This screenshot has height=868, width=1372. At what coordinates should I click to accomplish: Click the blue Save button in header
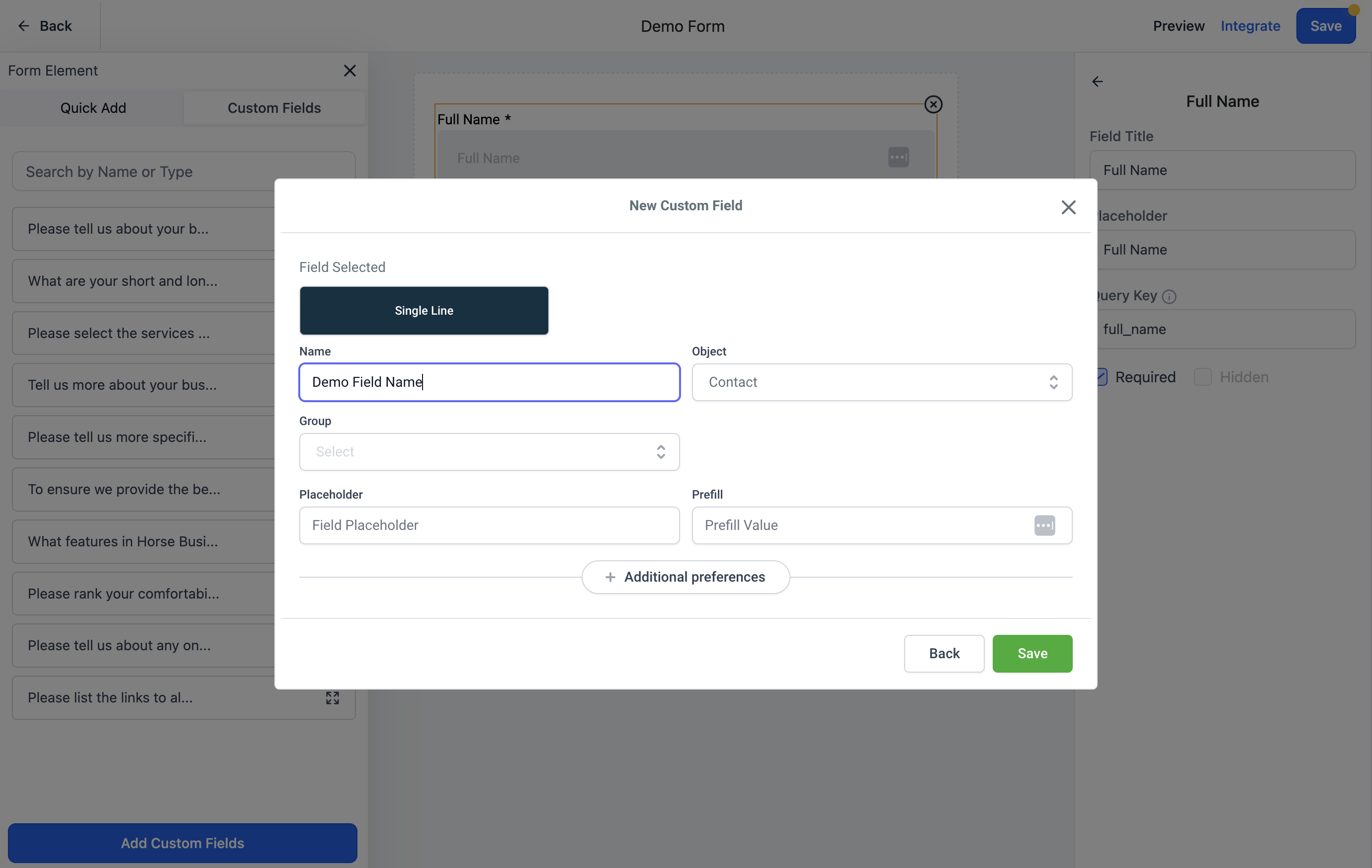[x=1325, y=26]
